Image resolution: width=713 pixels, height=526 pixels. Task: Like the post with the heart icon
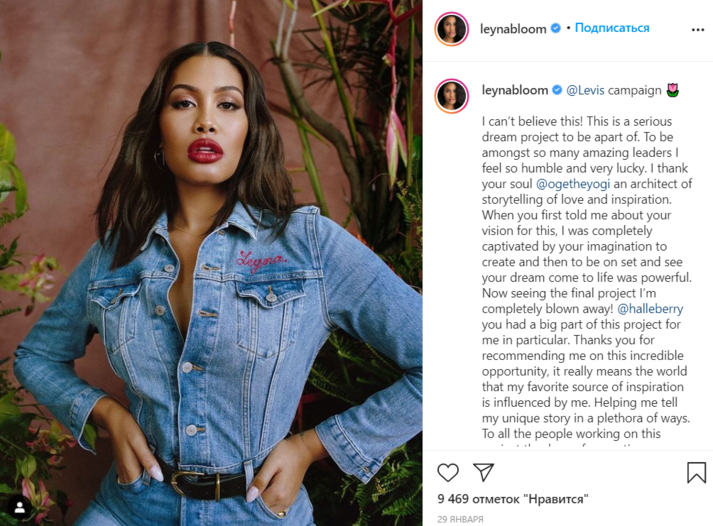448,473
